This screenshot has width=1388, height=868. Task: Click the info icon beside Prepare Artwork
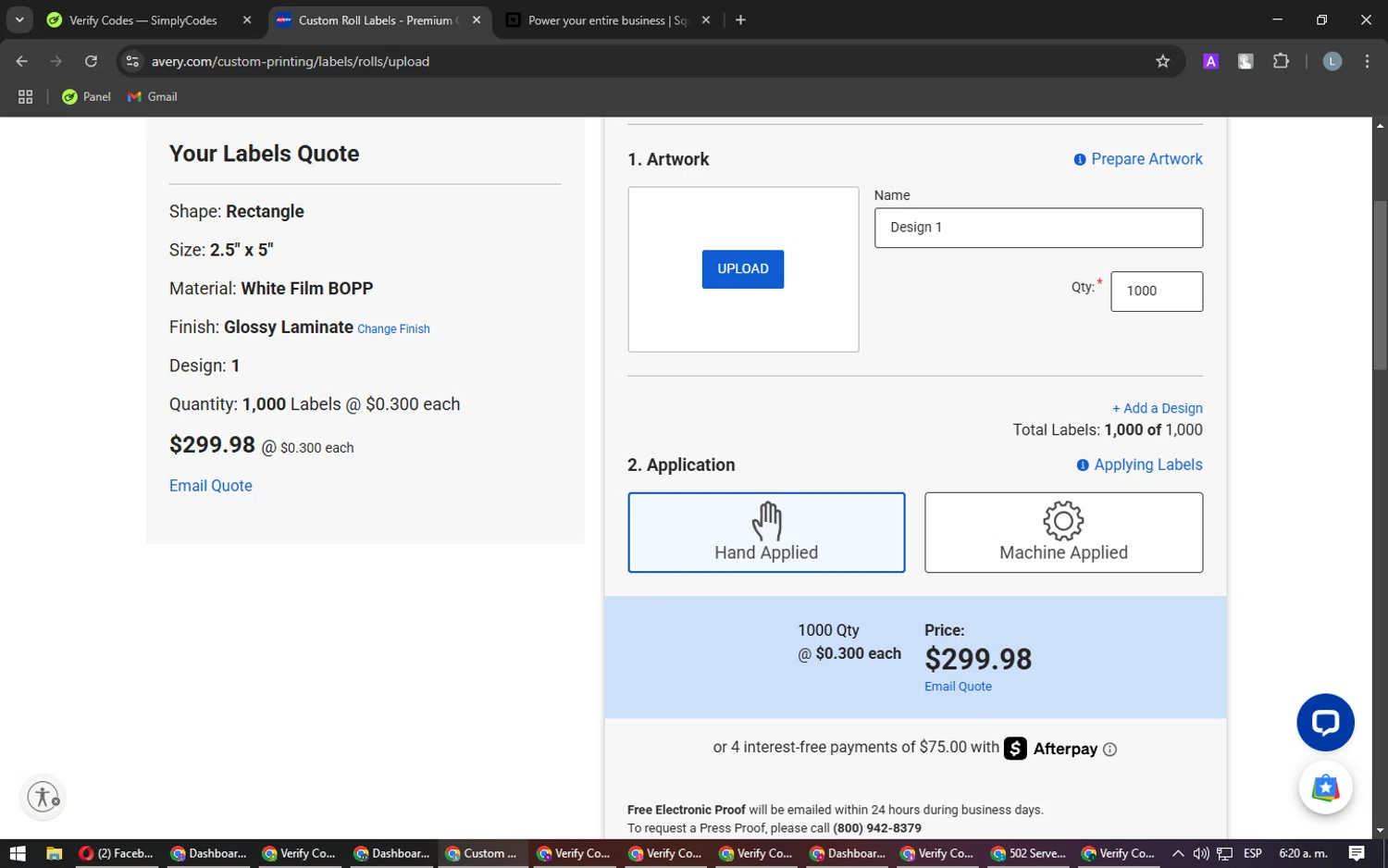click(x=1079, y=160)
